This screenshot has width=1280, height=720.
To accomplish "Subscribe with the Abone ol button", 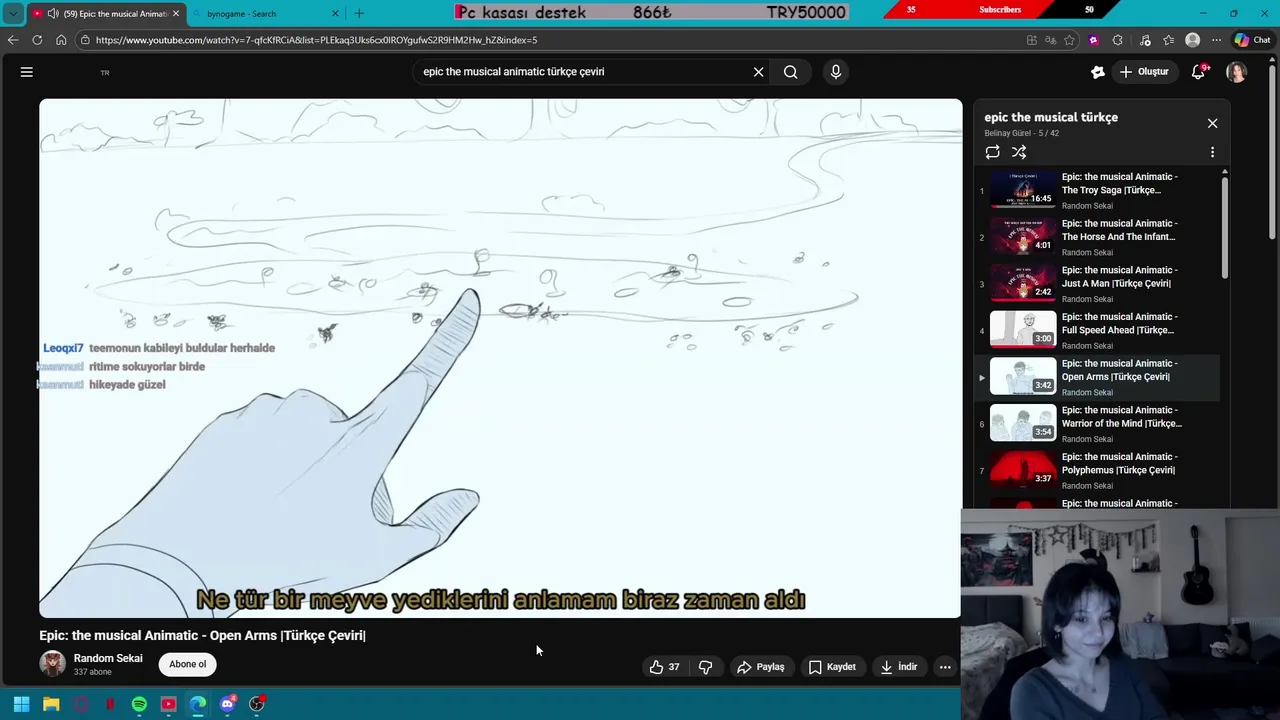I will (187, 664).
